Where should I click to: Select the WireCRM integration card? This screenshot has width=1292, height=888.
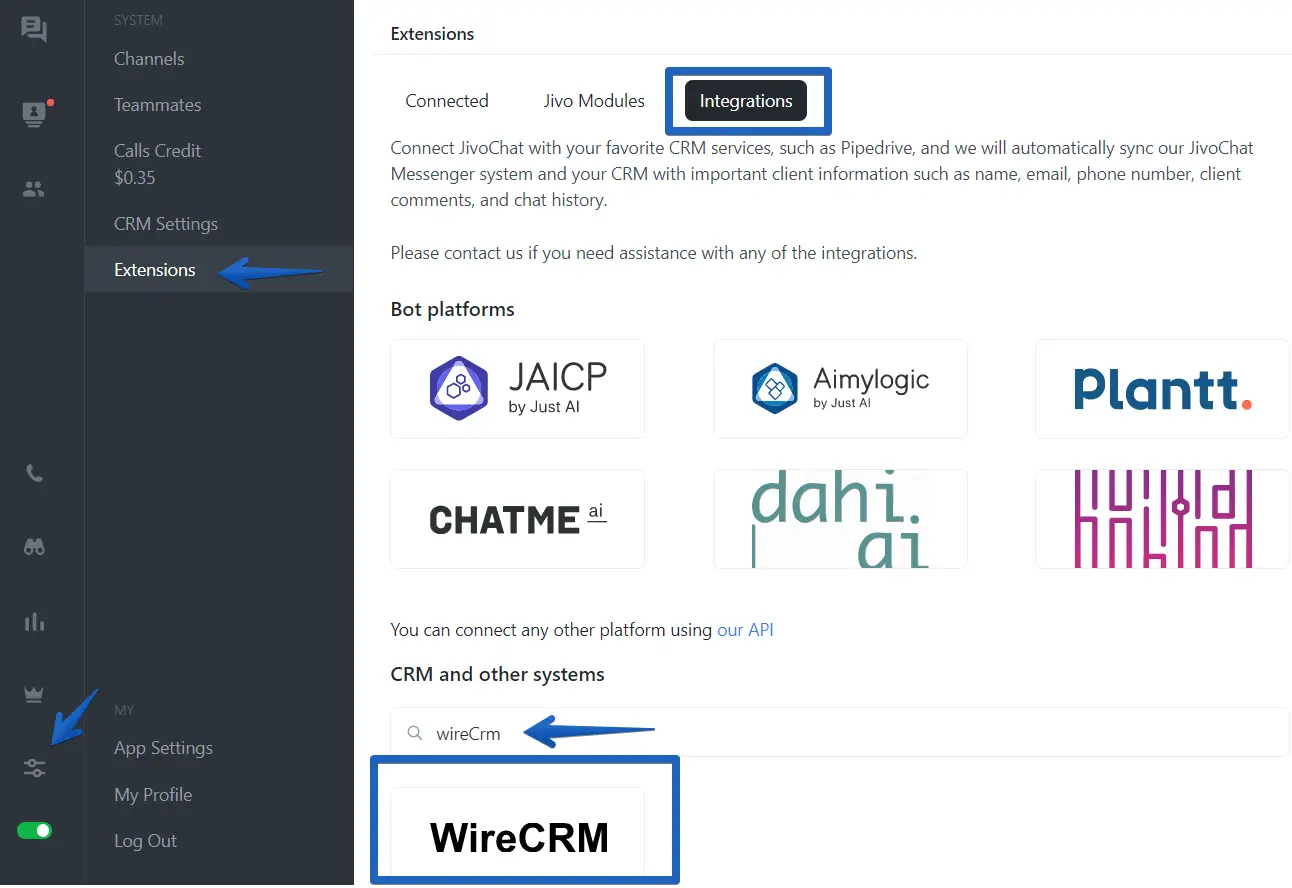pos(518,833)
